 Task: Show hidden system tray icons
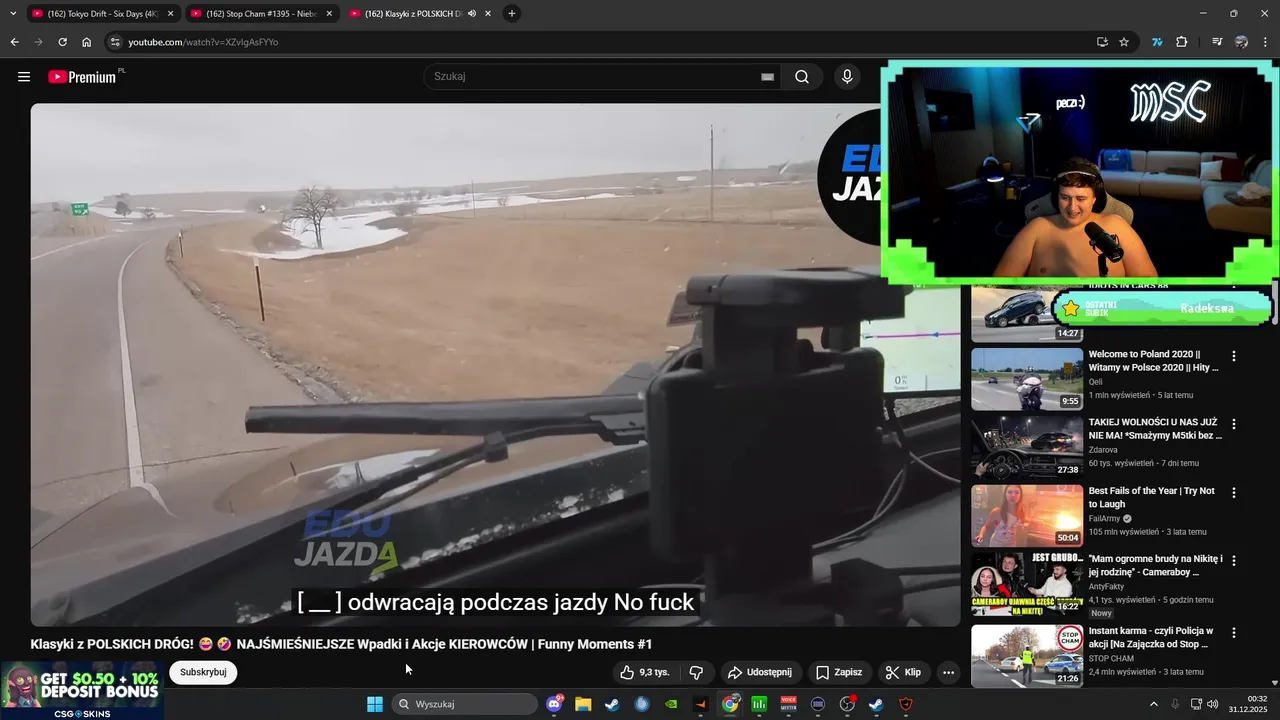(x=1153, y=704)
